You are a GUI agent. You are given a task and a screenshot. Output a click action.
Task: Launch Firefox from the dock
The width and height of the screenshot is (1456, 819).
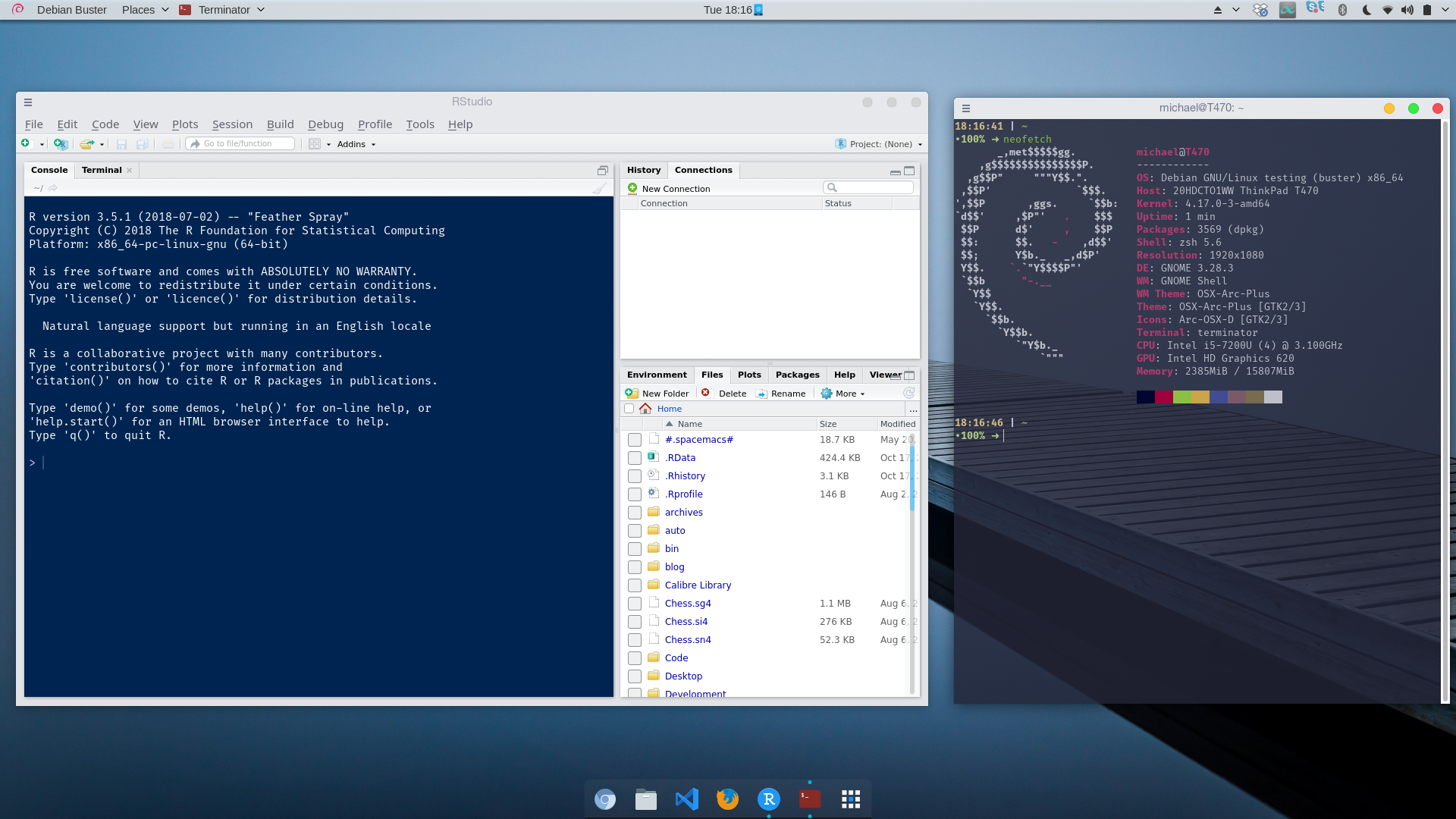coord(728,799)
